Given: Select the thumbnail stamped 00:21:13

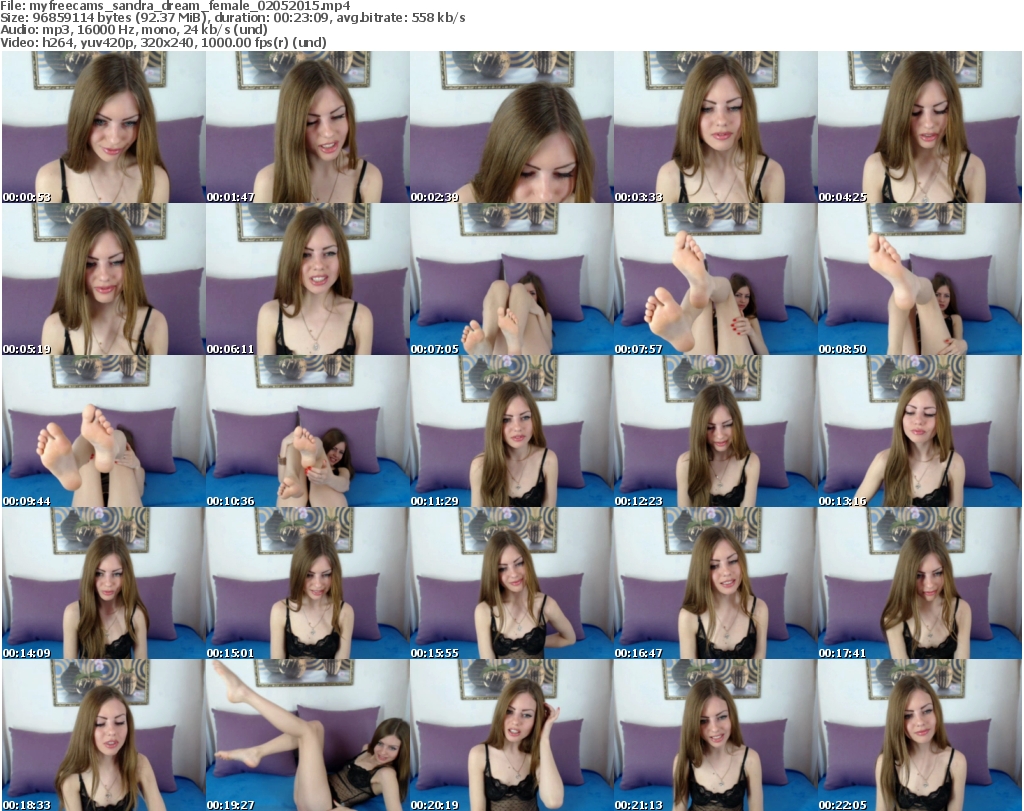Looking at the screenshot, I should pyautogui.click(x=716, y=735).
